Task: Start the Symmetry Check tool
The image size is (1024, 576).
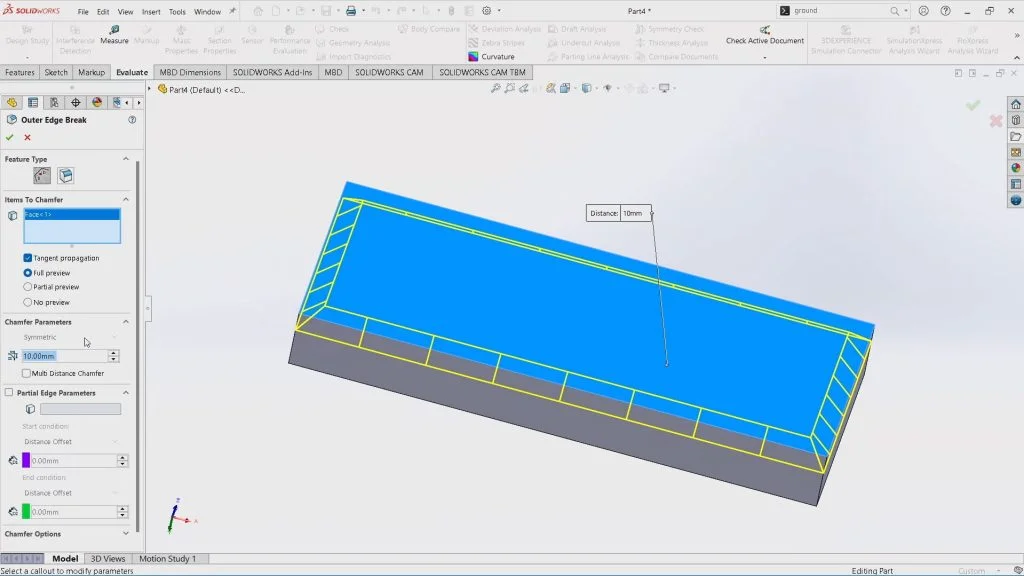Action: (x=676, y=29)
